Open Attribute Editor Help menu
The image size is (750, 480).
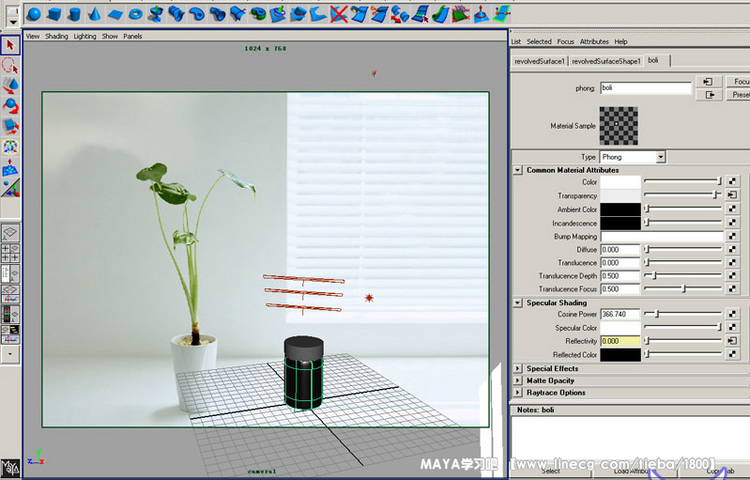click(x=621, y=42)
